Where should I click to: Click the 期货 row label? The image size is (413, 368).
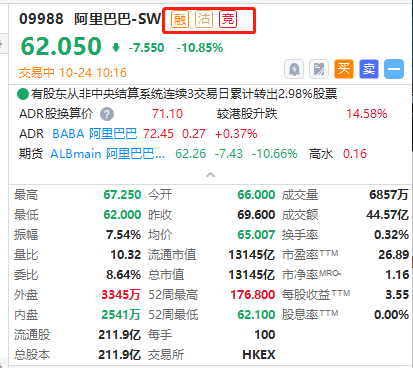[31, 154]
